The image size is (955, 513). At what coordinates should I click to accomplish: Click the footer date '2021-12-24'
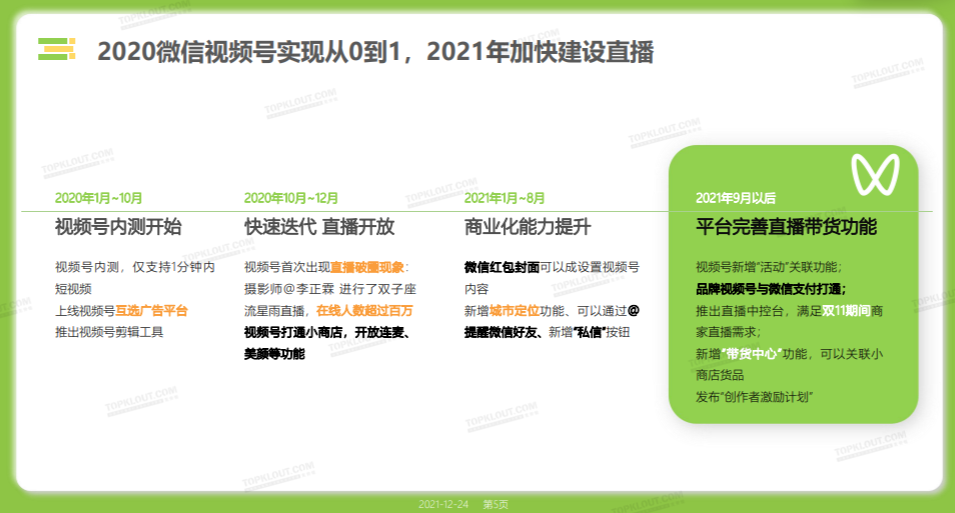point(443,504)
